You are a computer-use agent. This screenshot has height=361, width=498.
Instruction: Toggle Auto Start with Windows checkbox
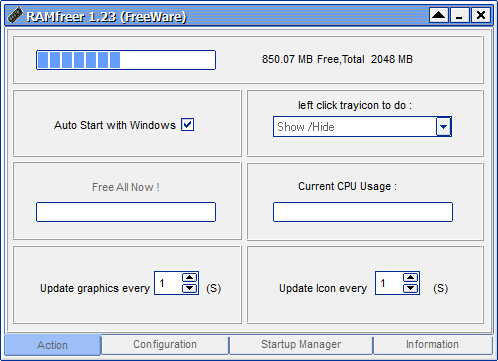point(187,125)
